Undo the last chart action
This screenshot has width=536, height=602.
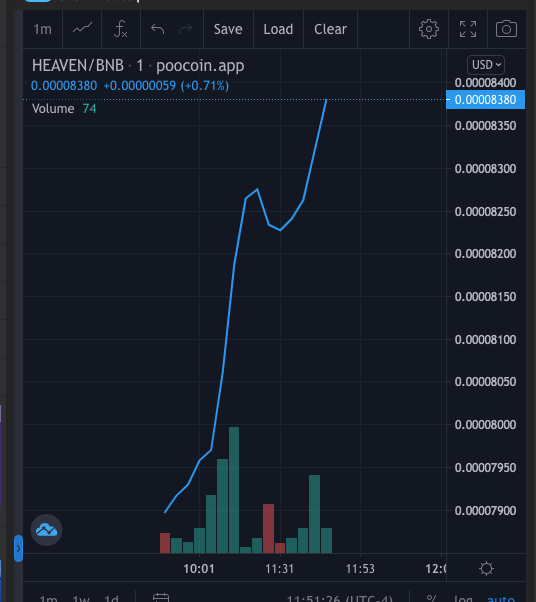pos(157,29)
